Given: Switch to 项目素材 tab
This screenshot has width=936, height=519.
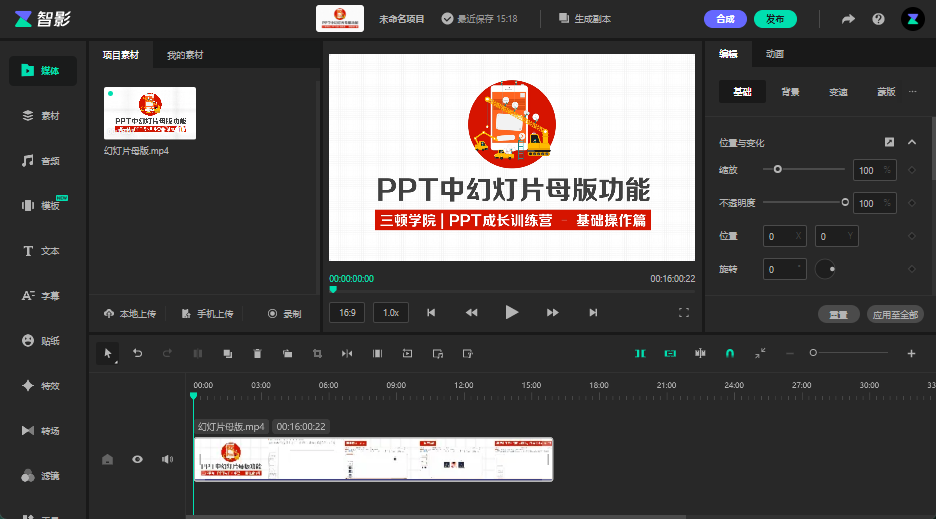Looking at the screenshot, I should 121,55.
